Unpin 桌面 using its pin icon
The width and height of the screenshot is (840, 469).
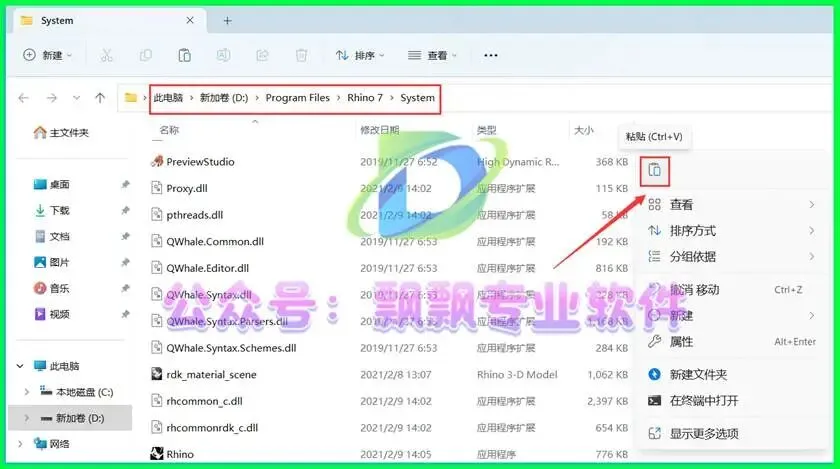point(125,184)
